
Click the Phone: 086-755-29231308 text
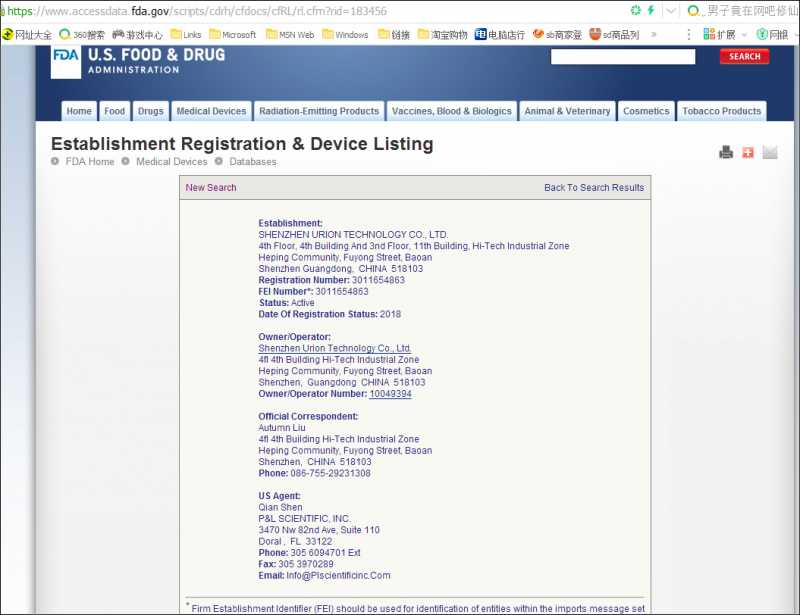click(314, 474)
